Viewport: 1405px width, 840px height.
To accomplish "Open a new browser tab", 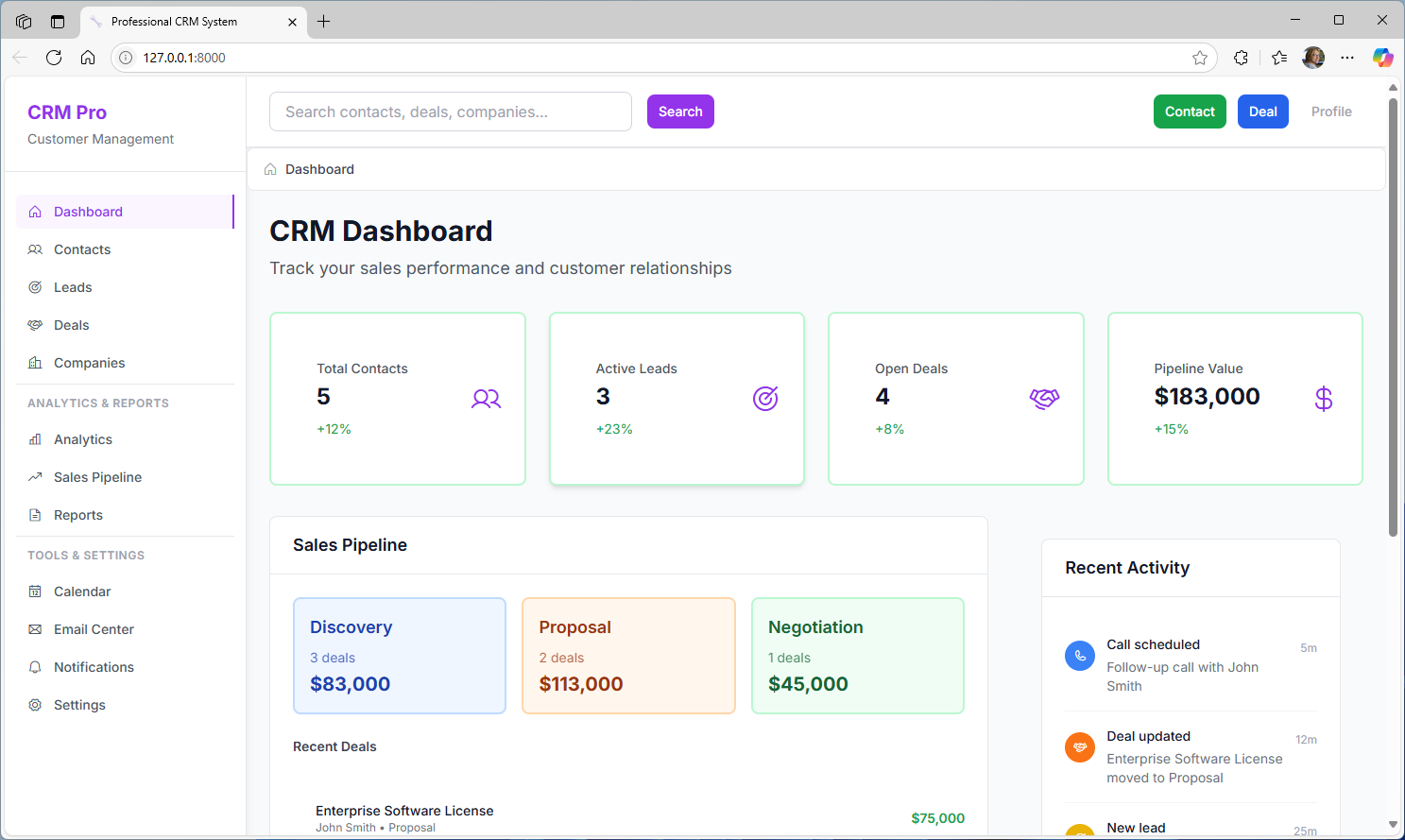I will coord(324,21).
